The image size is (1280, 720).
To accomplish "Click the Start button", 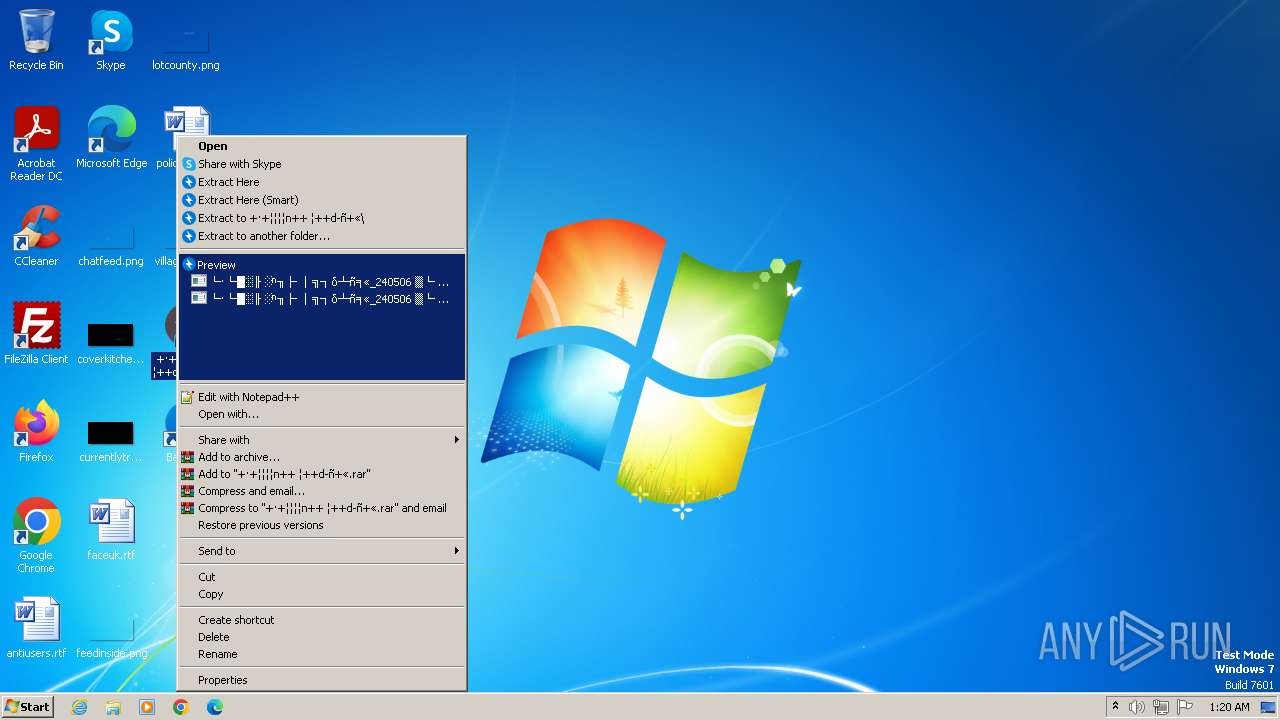I will click(x=28, y=707).
